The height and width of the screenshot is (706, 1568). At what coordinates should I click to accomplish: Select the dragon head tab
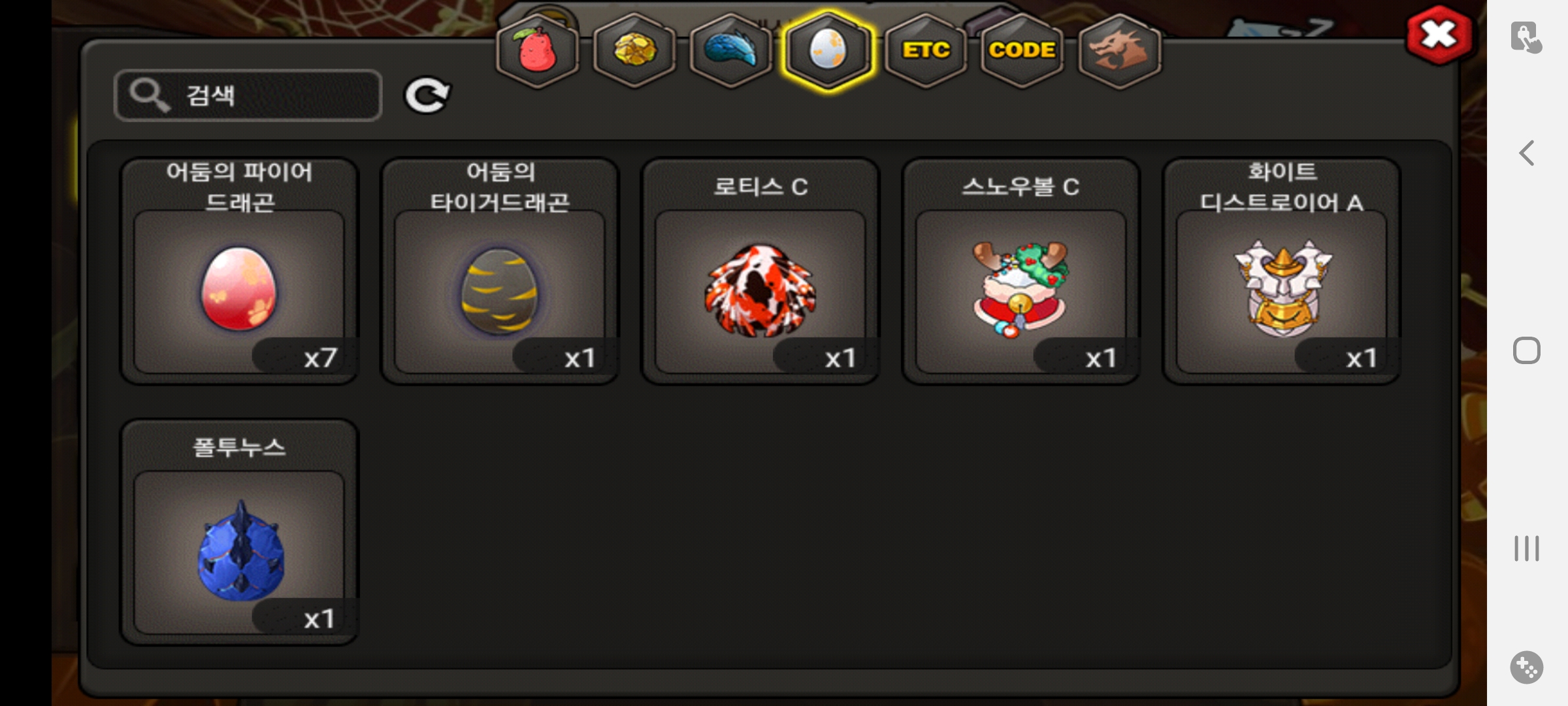pyautogui.click(x=1120, y=51)
